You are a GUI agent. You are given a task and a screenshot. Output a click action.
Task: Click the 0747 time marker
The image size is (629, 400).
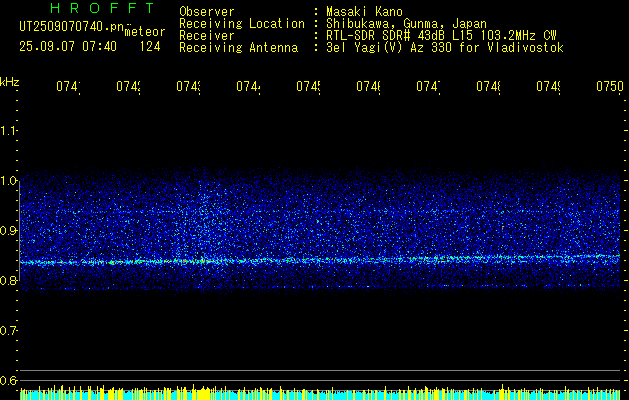429,86
